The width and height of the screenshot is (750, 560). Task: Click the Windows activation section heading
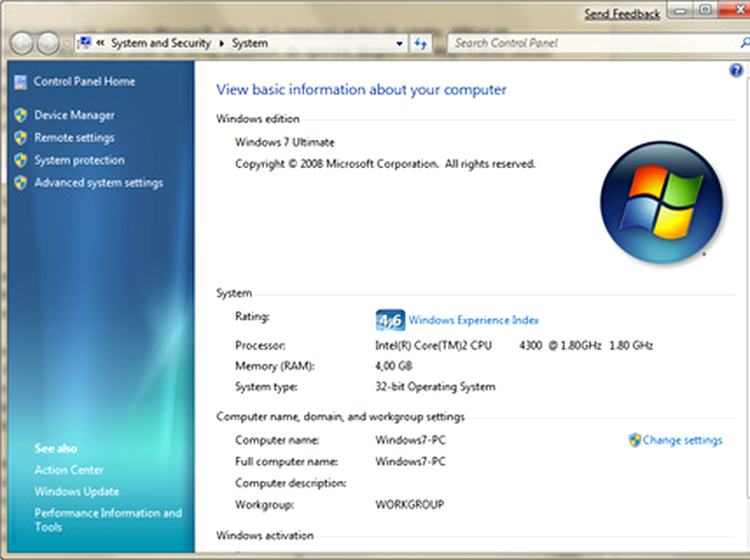pyautogui.click(x=265, y=535)
